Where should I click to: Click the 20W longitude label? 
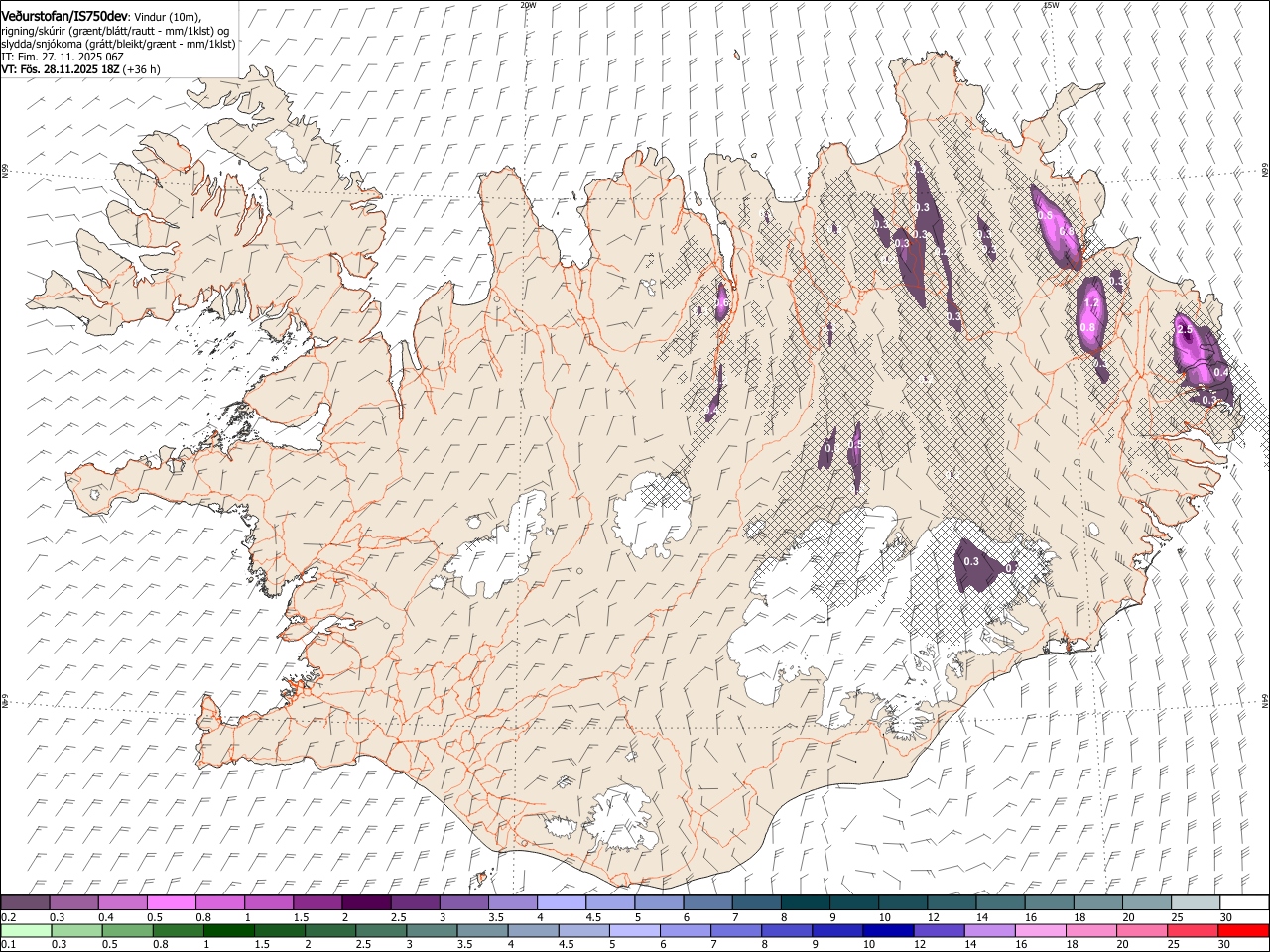pos(528,5)
